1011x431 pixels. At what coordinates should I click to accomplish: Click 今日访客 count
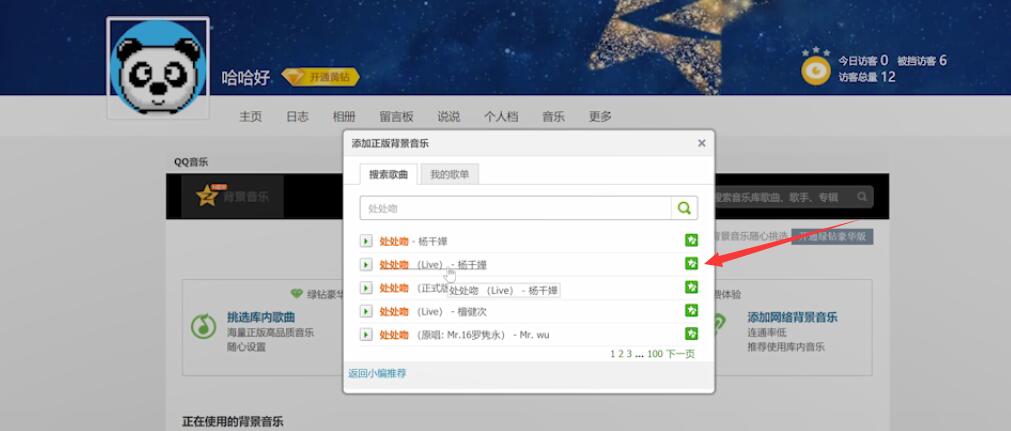tap(863, 61)
